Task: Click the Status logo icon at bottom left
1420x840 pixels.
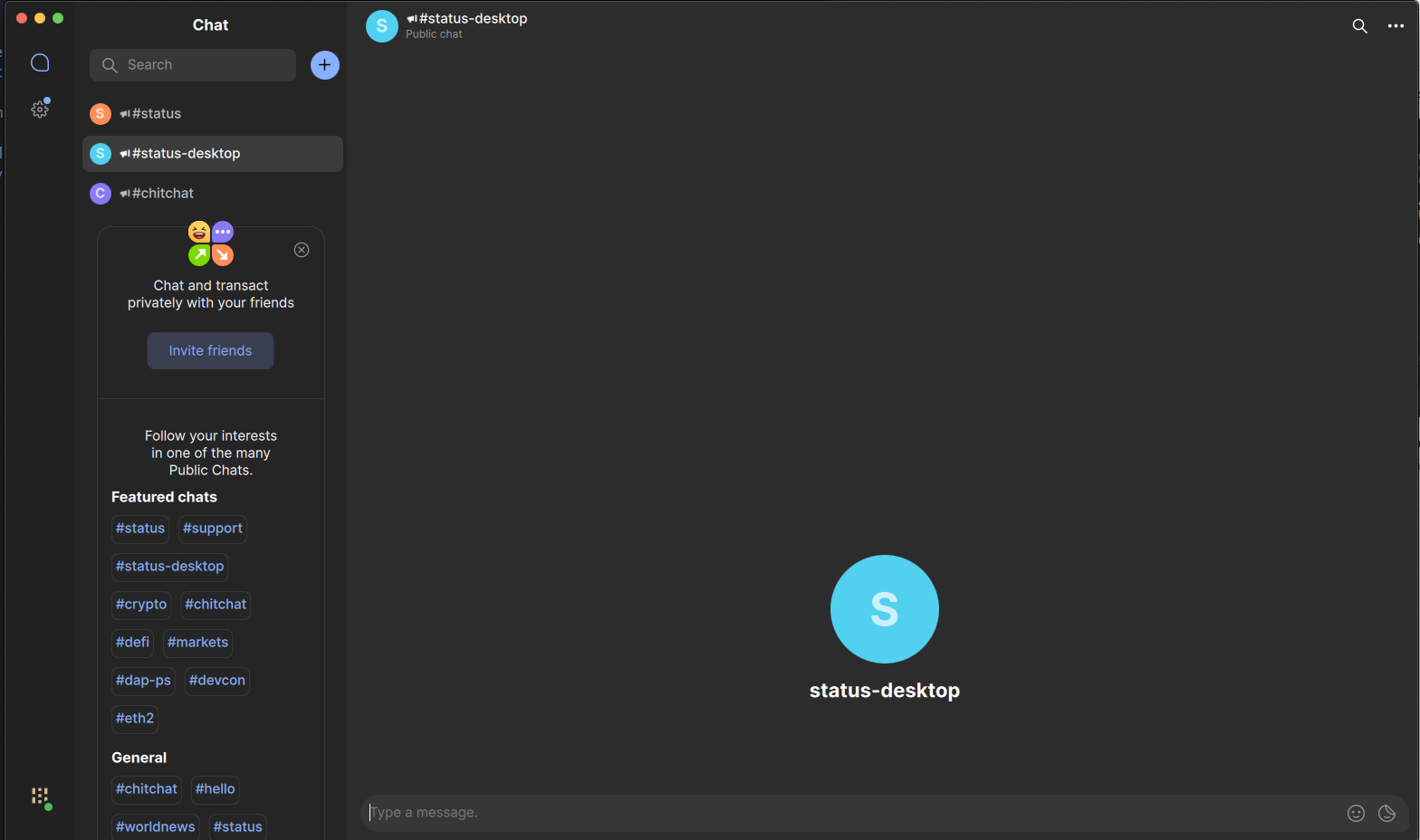Action: [x=40, y=797]
